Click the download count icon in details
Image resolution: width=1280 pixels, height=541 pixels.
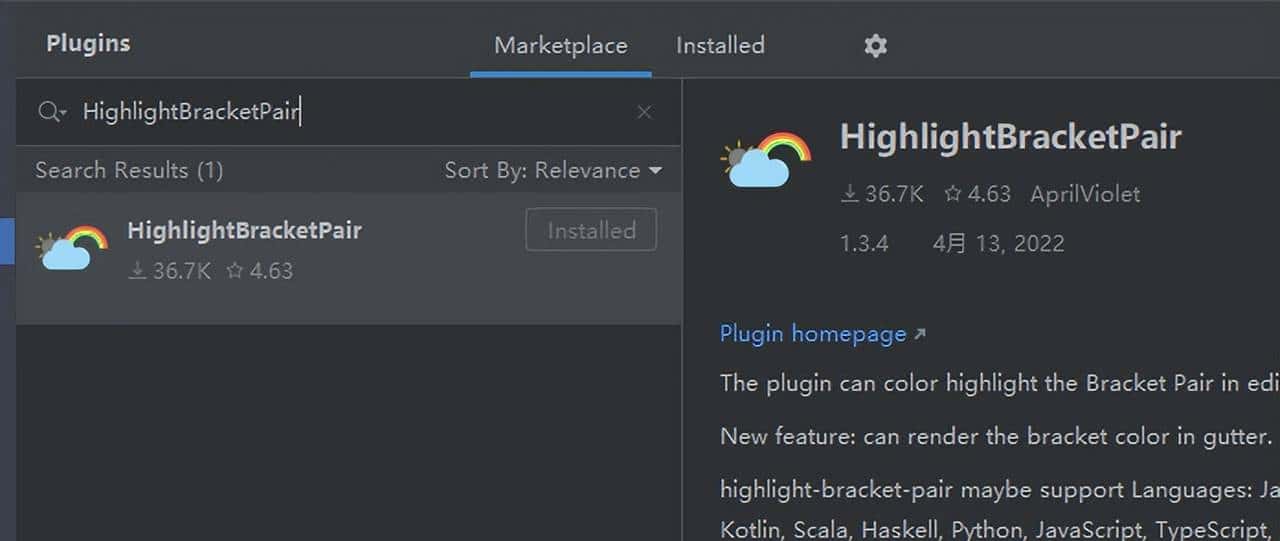[x=850, y=194]
